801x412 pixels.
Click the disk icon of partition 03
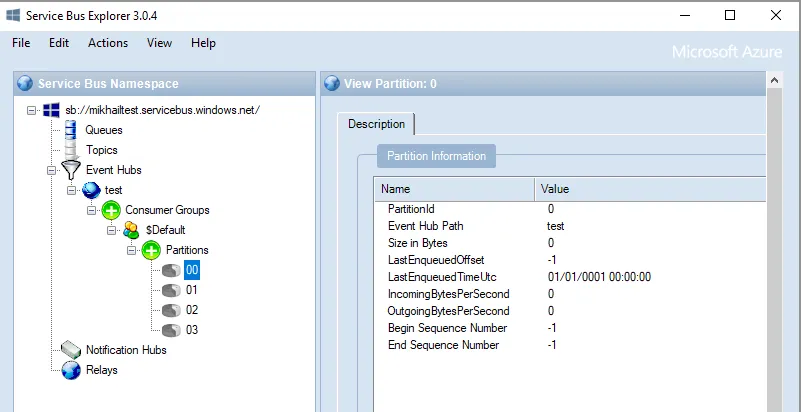(172, 330)
